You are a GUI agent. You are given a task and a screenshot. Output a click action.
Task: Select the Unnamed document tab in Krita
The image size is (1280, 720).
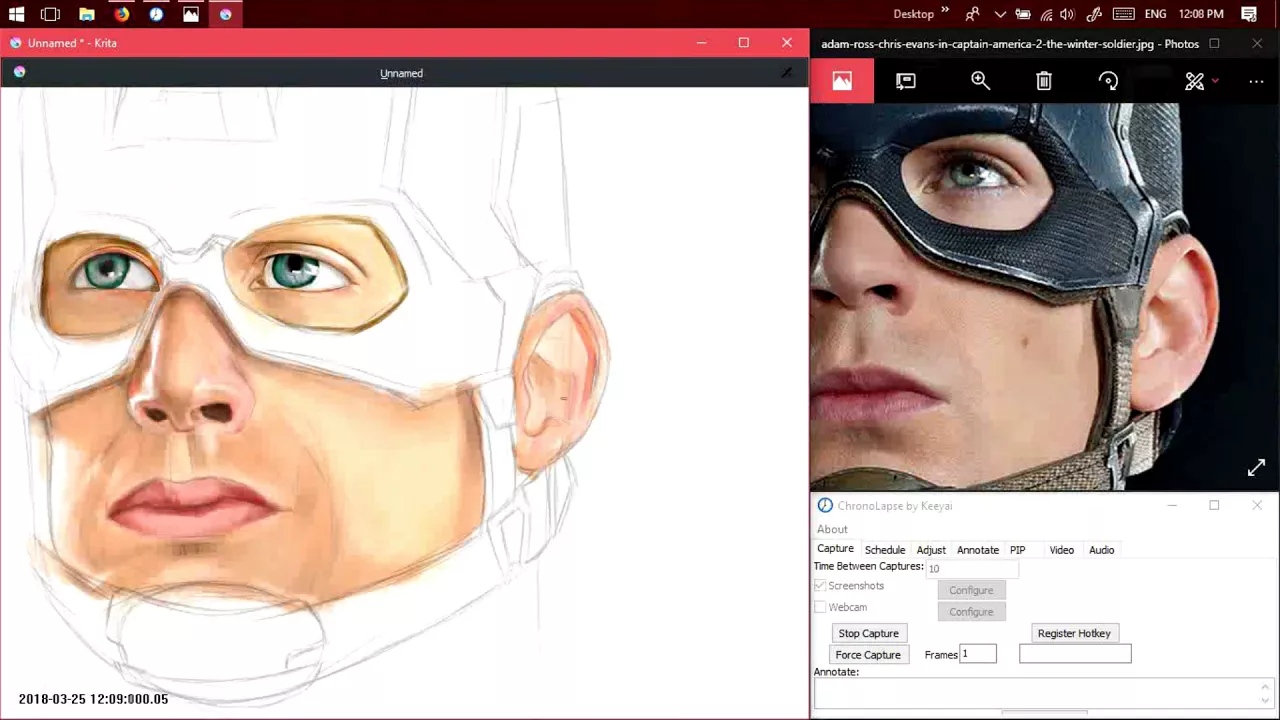(401, 73)
